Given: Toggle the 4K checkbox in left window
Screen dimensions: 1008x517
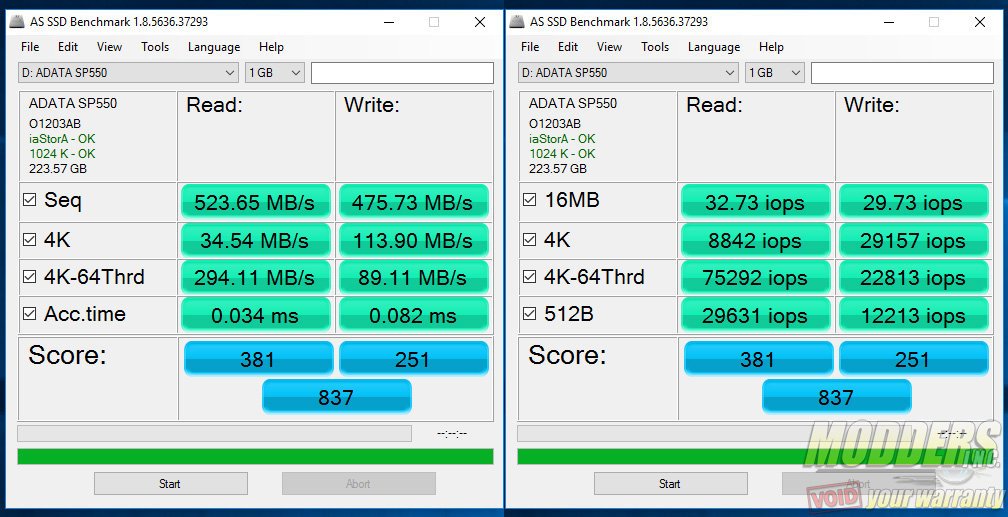Looking at the screenshot, I should (30, 240).
